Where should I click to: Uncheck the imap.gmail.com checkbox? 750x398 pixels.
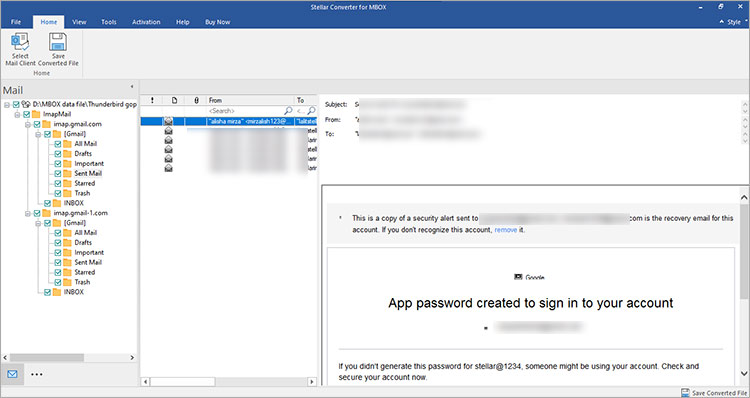[x=37, y=124]
